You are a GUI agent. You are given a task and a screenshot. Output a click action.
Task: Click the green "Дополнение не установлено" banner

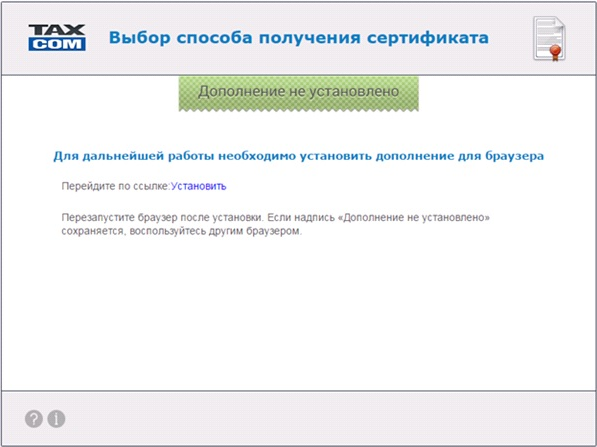(x=298, y=93)
